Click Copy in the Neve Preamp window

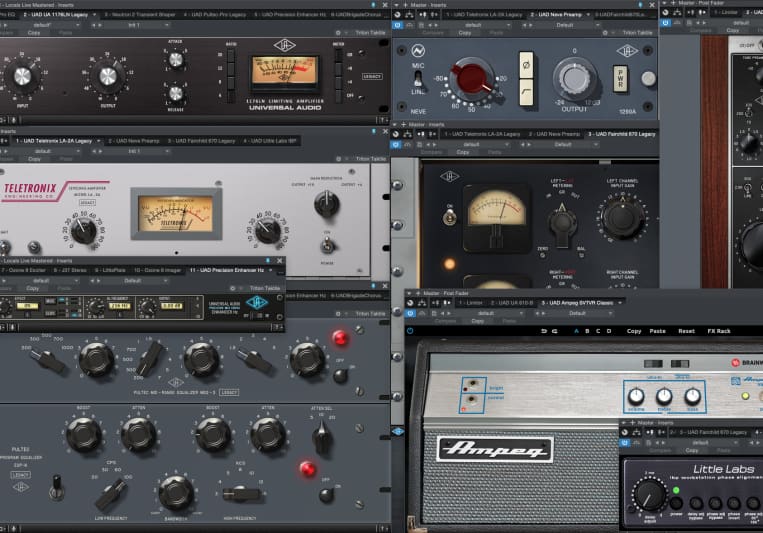coord(465,33)
